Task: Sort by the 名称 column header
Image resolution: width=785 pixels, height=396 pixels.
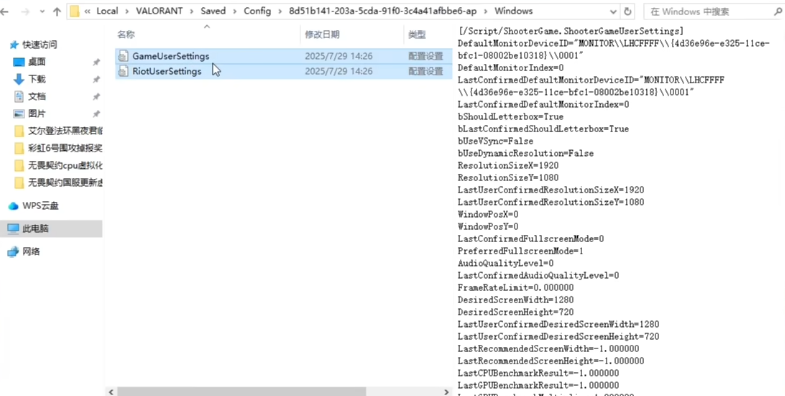Action: [x=126, y=35]
